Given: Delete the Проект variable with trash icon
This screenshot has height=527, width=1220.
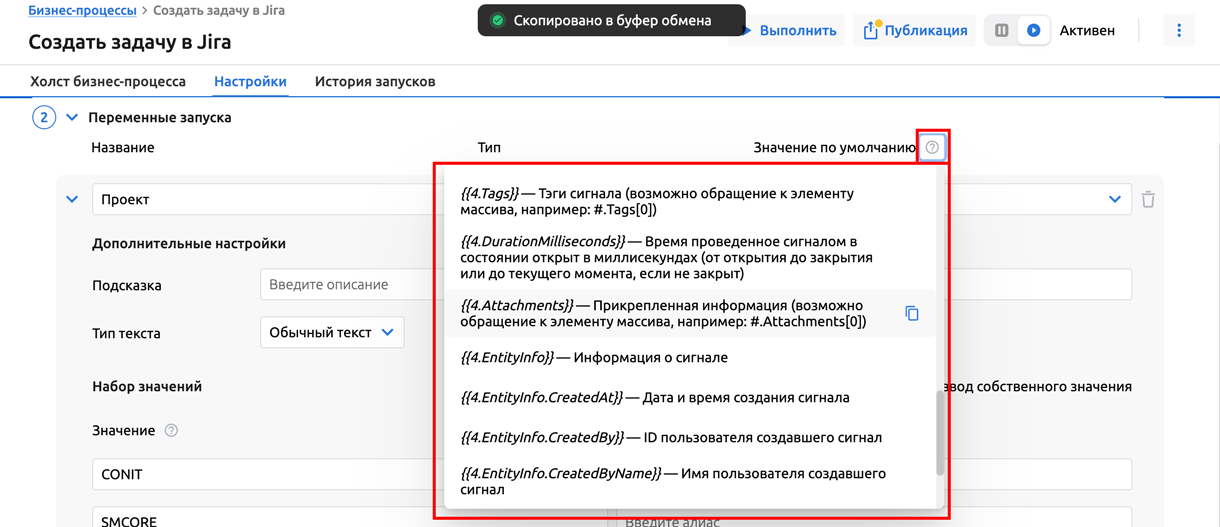Looking at the screenshot, I should 1148,199.
